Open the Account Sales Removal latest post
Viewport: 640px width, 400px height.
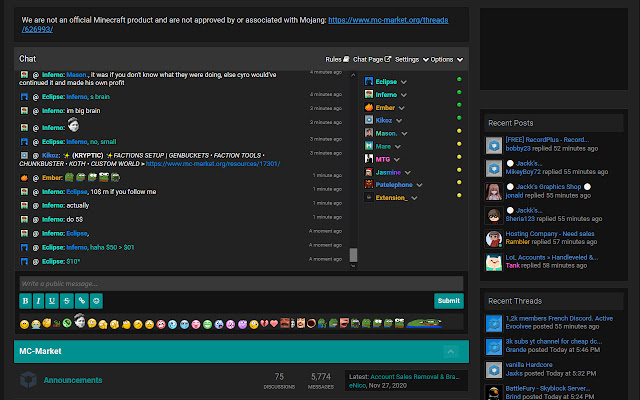pos(415,377)
